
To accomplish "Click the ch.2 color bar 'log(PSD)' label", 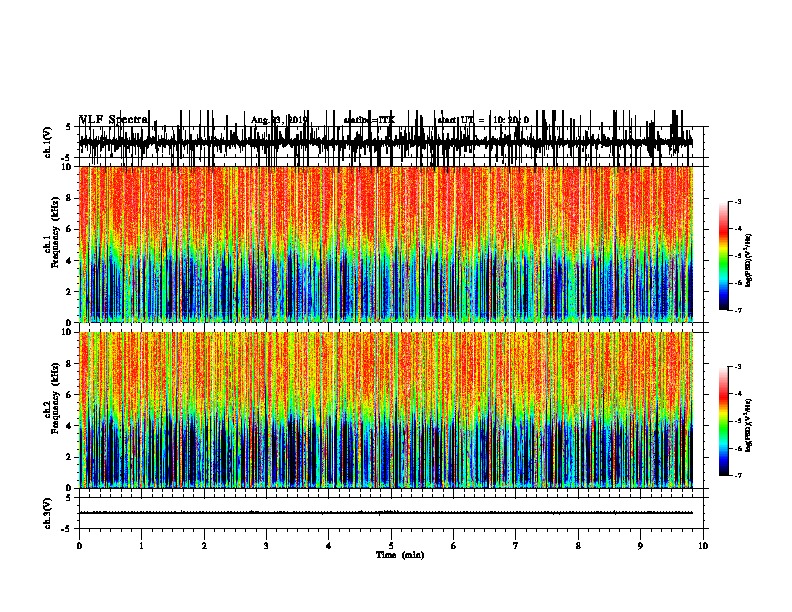I will click(749, 425).
